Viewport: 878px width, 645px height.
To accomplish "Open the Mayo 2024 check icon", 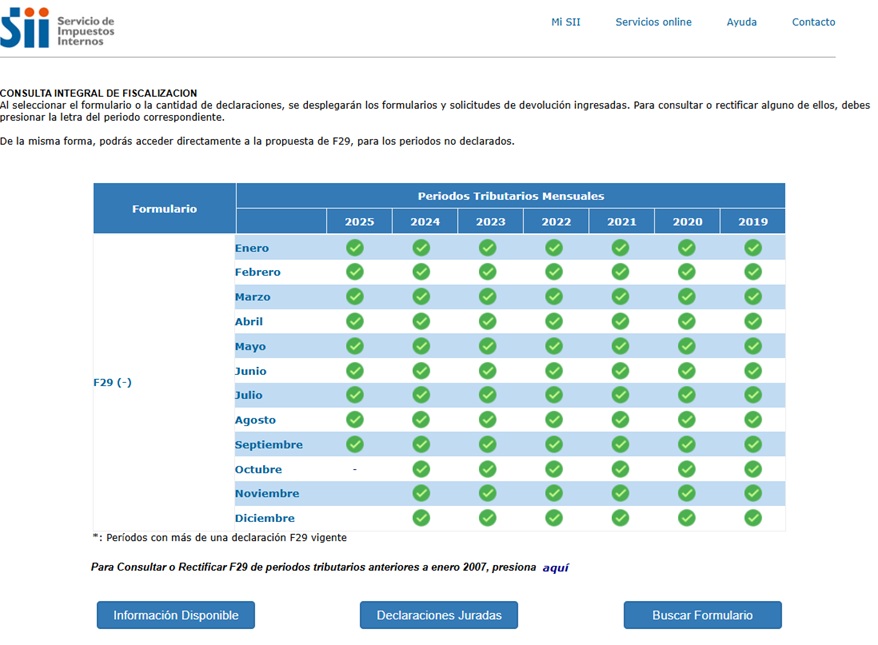I will point(421,346).
